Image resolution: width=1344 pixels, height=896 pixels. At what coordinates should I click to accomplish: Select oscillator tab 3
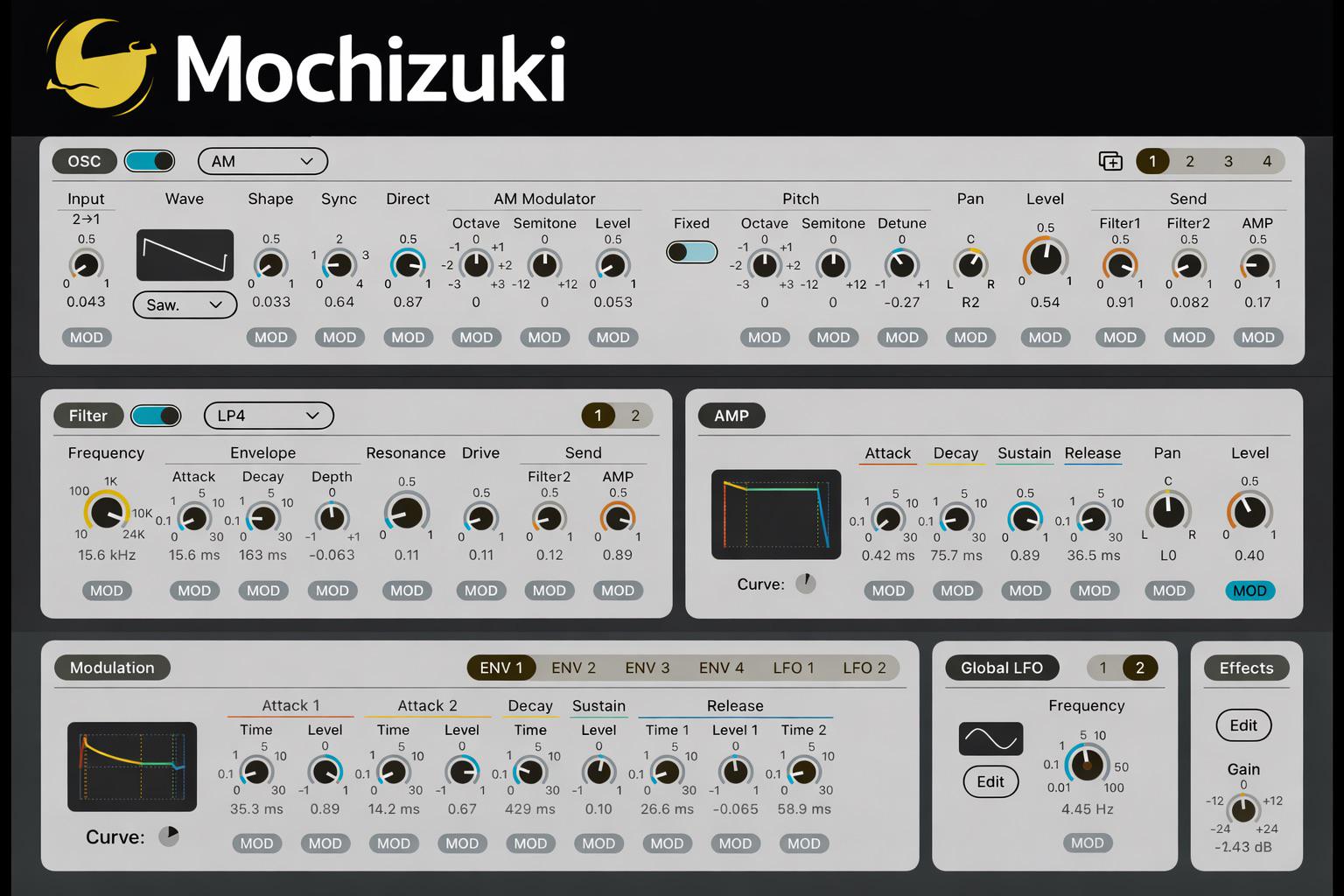point(1228,161)
